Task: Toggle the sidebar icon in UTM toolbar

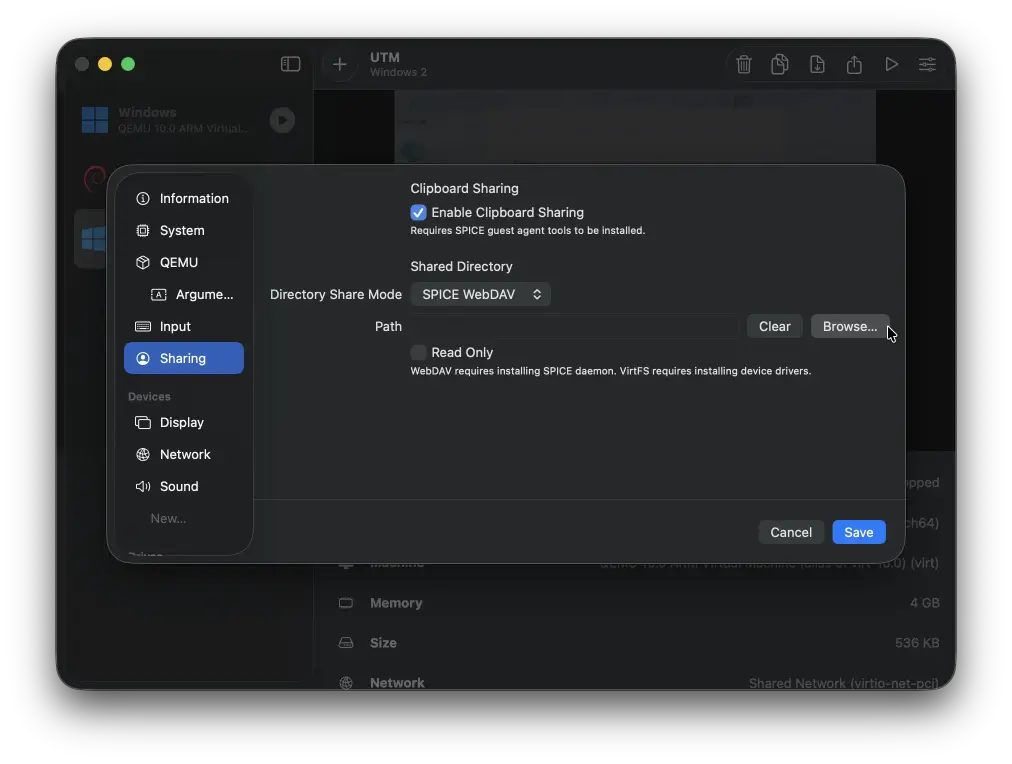Action: pyautogui.click(x=290, y=64)
